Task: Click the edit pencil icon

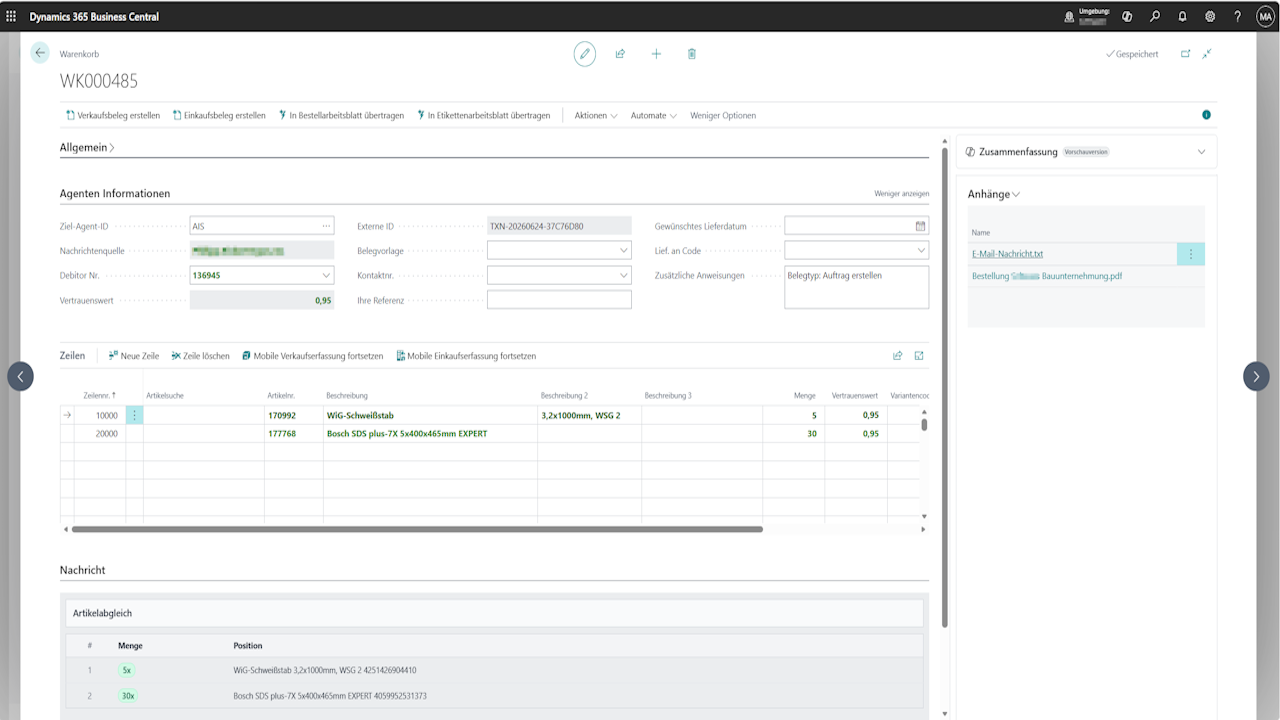Action: click(585, 54)
